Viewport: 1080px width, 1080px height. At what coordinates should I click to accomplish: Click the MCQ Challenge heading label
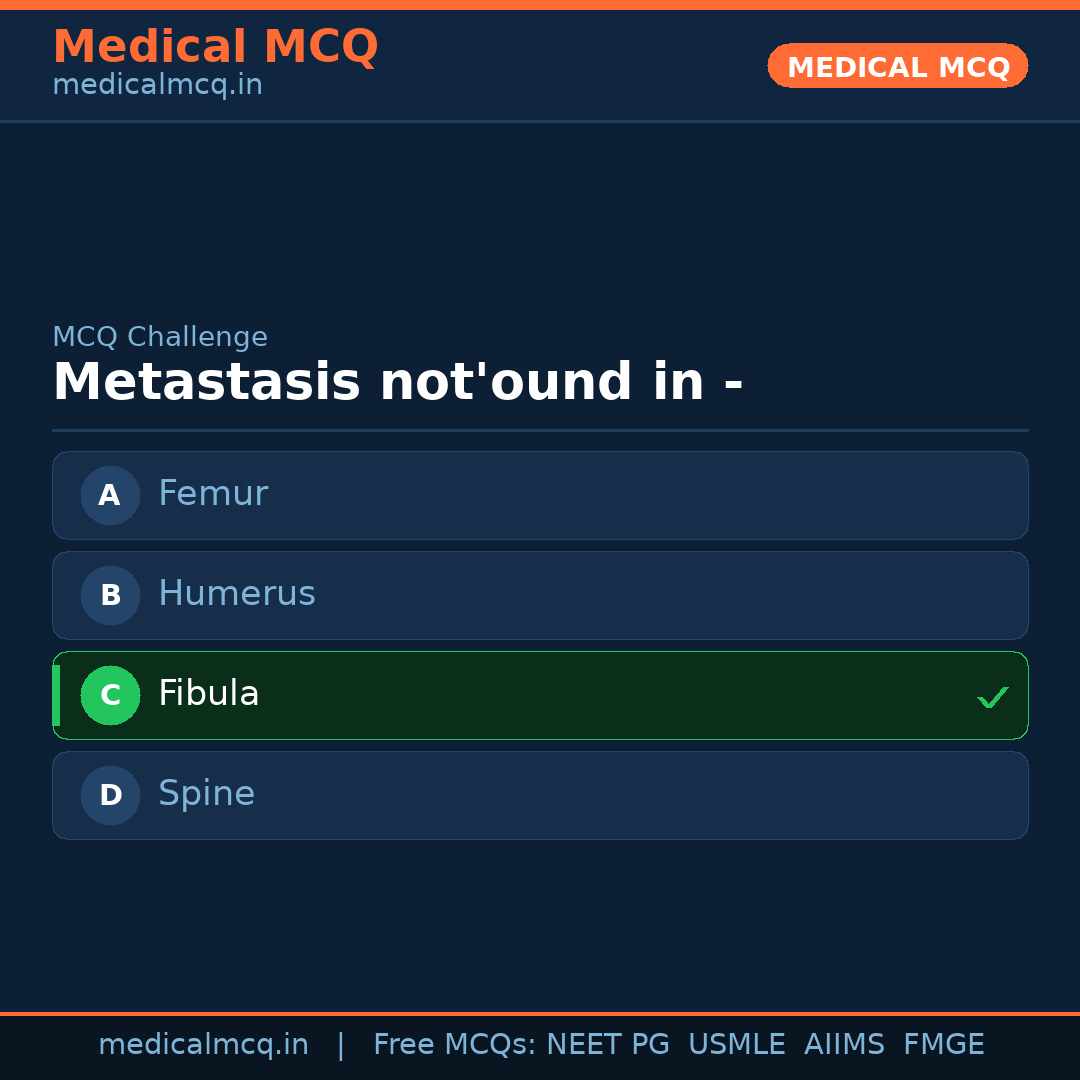(160, 337)
